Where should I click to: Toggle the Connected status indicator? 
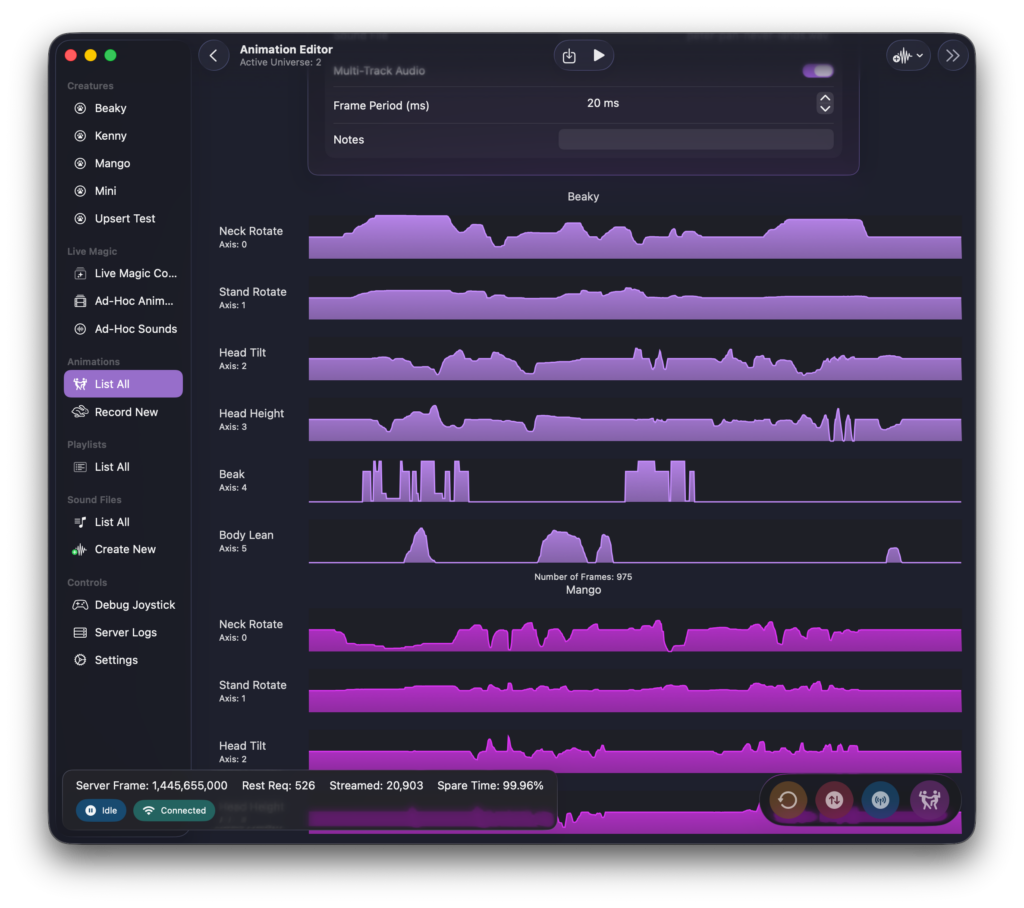coord(174,811)
